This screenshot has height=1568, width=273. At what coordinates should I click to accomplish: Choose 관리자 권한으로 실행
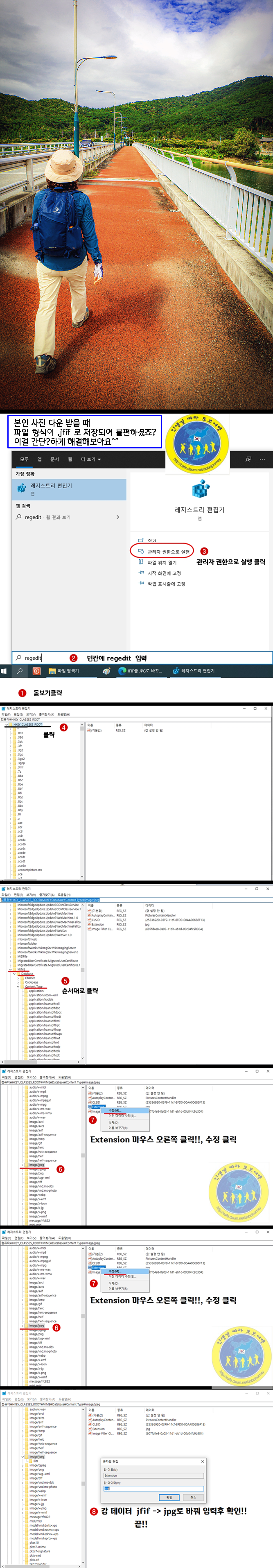[x=168, y=552]
